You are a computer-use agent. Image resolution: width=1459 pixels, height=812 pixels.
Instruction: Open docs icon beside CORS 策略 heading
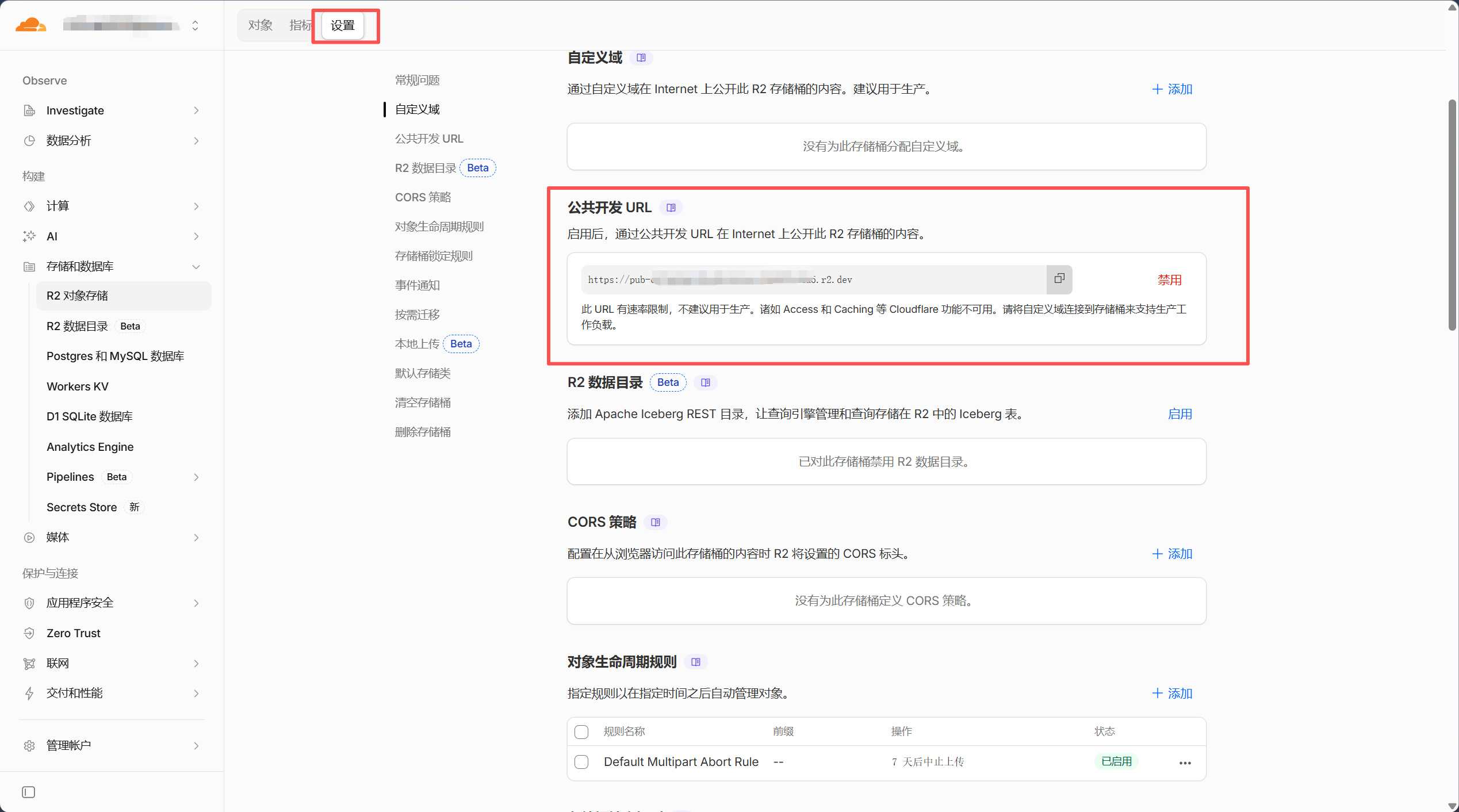point(656,522)
